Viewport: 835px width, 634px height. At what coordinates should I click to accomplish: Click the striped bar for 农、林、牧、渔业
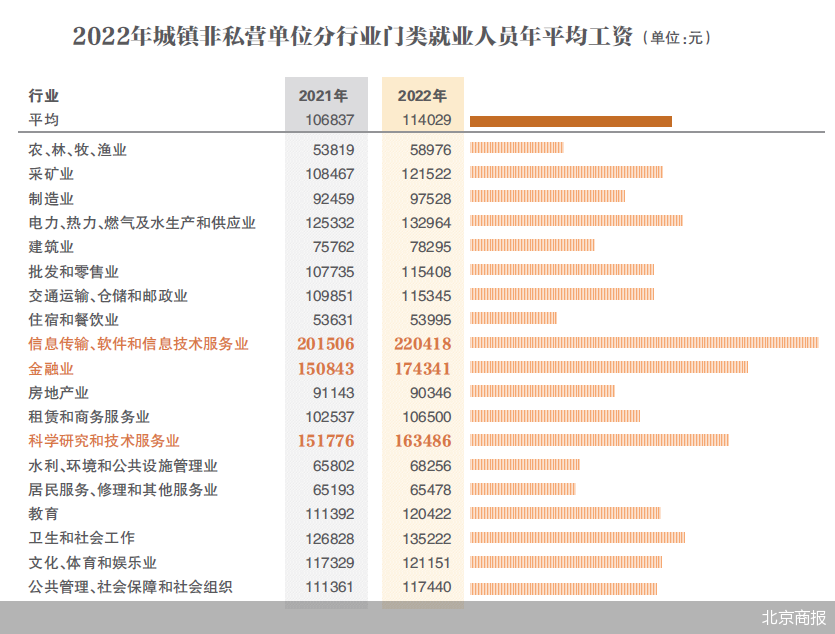(x=516, y=149)
